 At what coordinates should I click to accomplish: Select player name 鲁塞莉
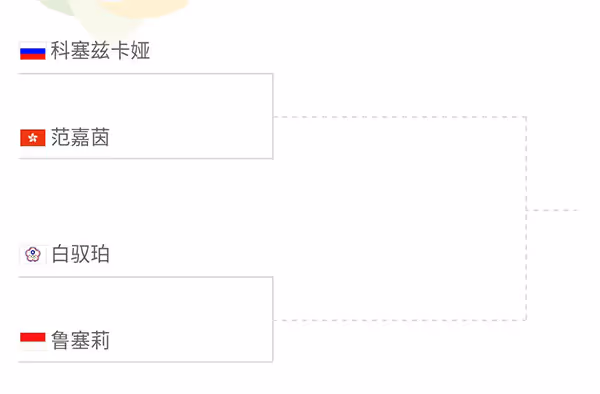[80, 341]
